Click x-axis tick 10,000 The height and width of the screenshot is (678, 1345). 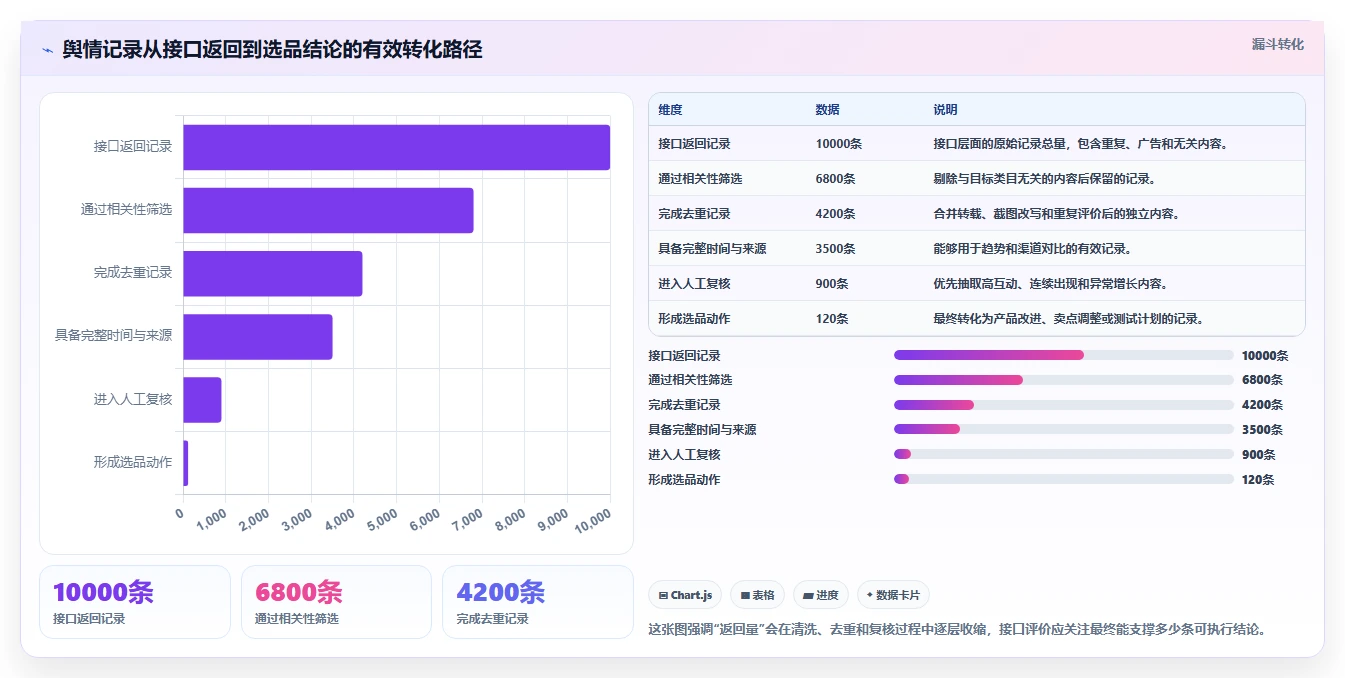[593, 519]
